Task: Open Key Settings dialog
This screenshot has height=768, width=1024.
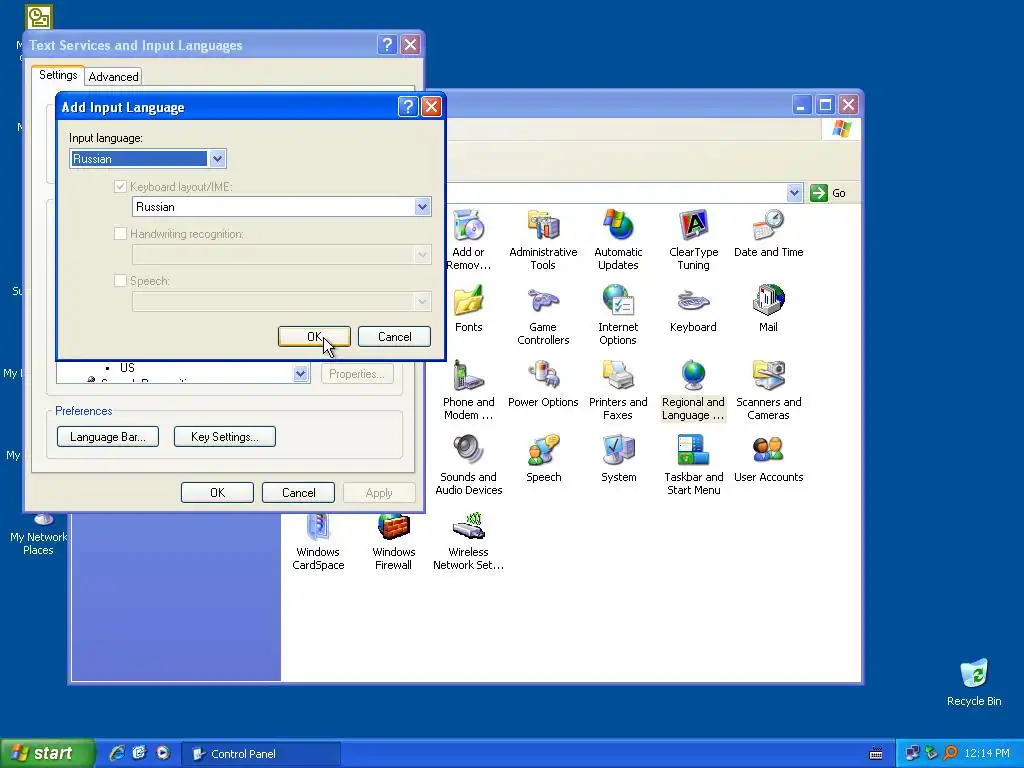Action: point(225,437)
